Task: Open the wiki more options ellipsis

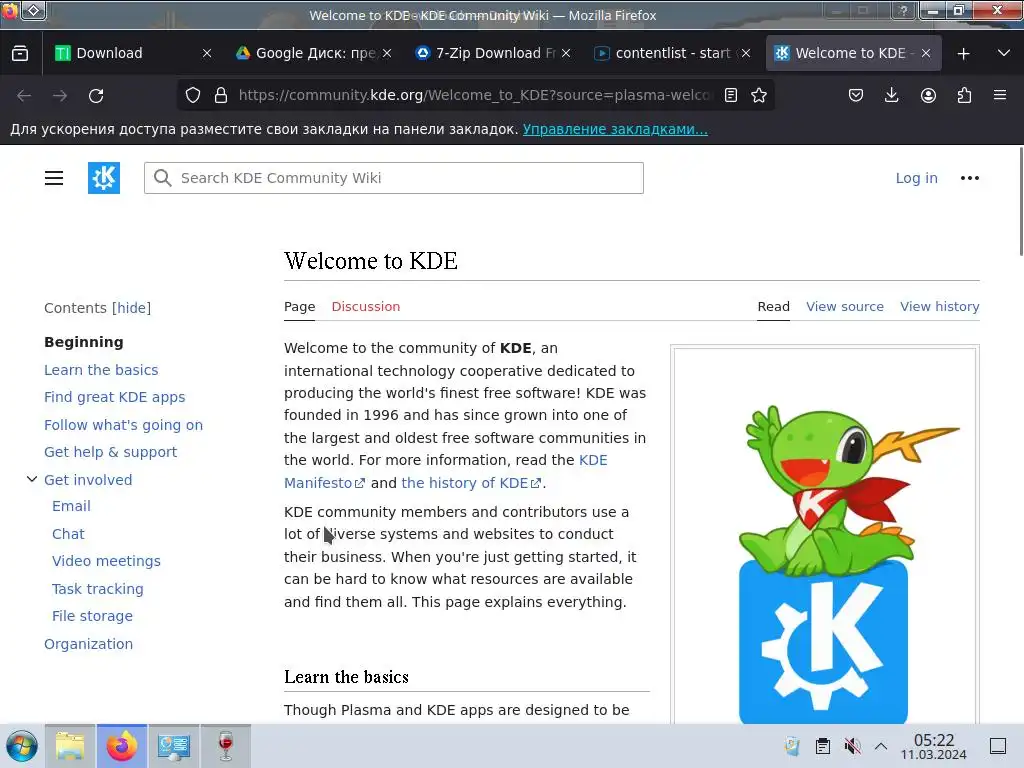Action: click(x=970, y=178)
